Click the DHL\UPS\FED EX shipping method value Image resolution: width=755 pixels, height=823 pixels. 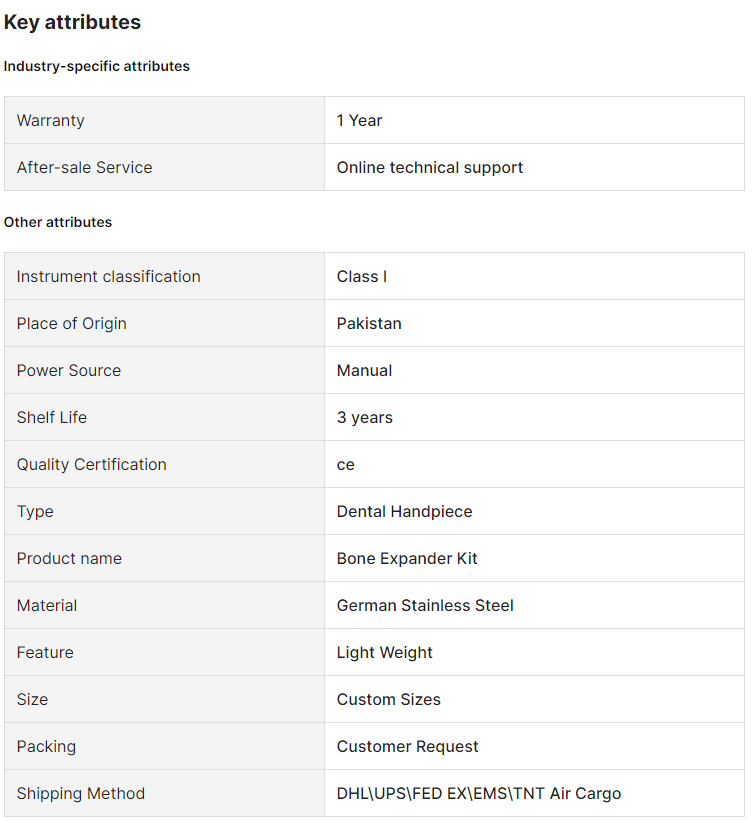pyautogui.click(x=479, y=793)
